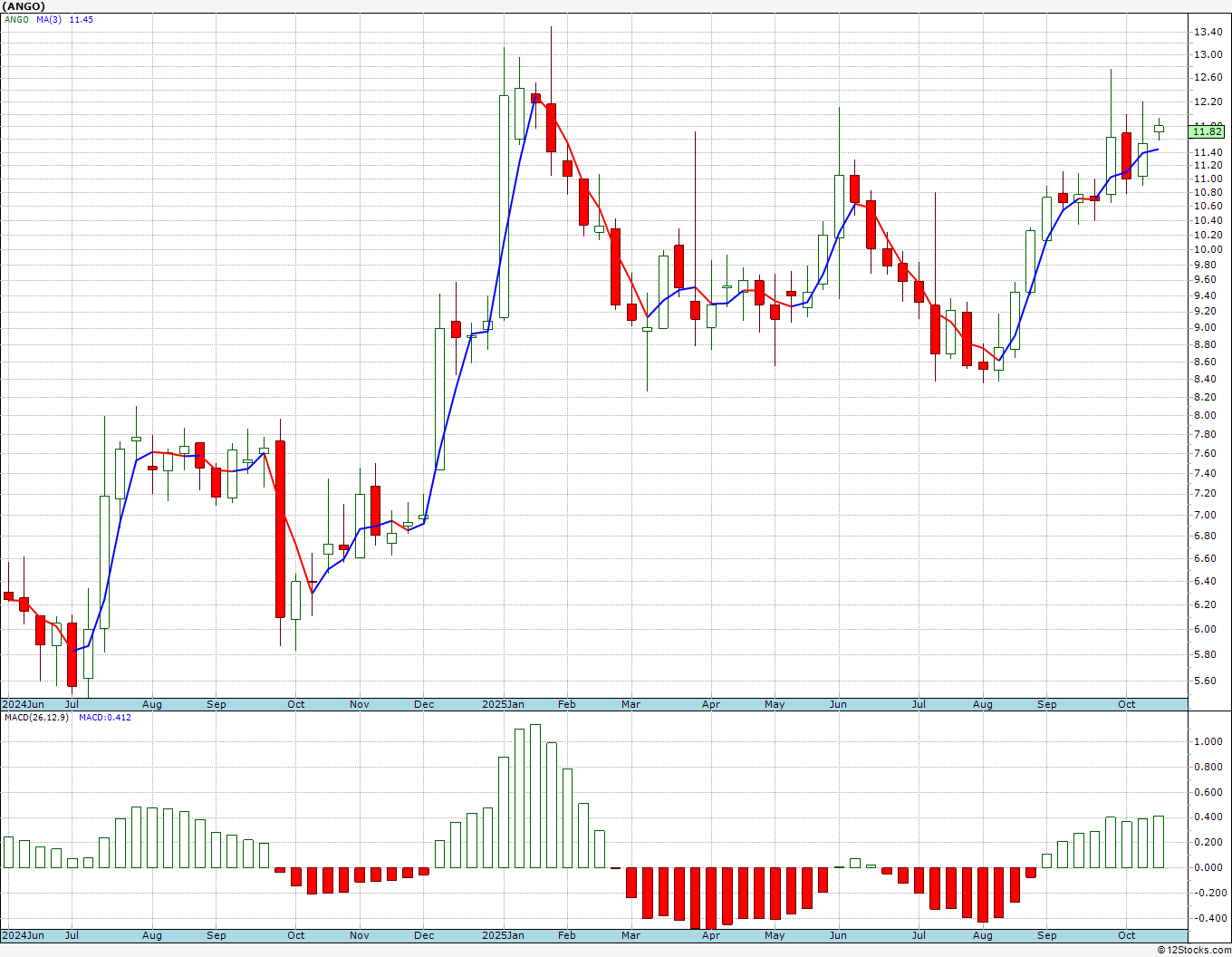
Task: Click 2024Jun on the MACD panel time axis
Action: [23, 935]
